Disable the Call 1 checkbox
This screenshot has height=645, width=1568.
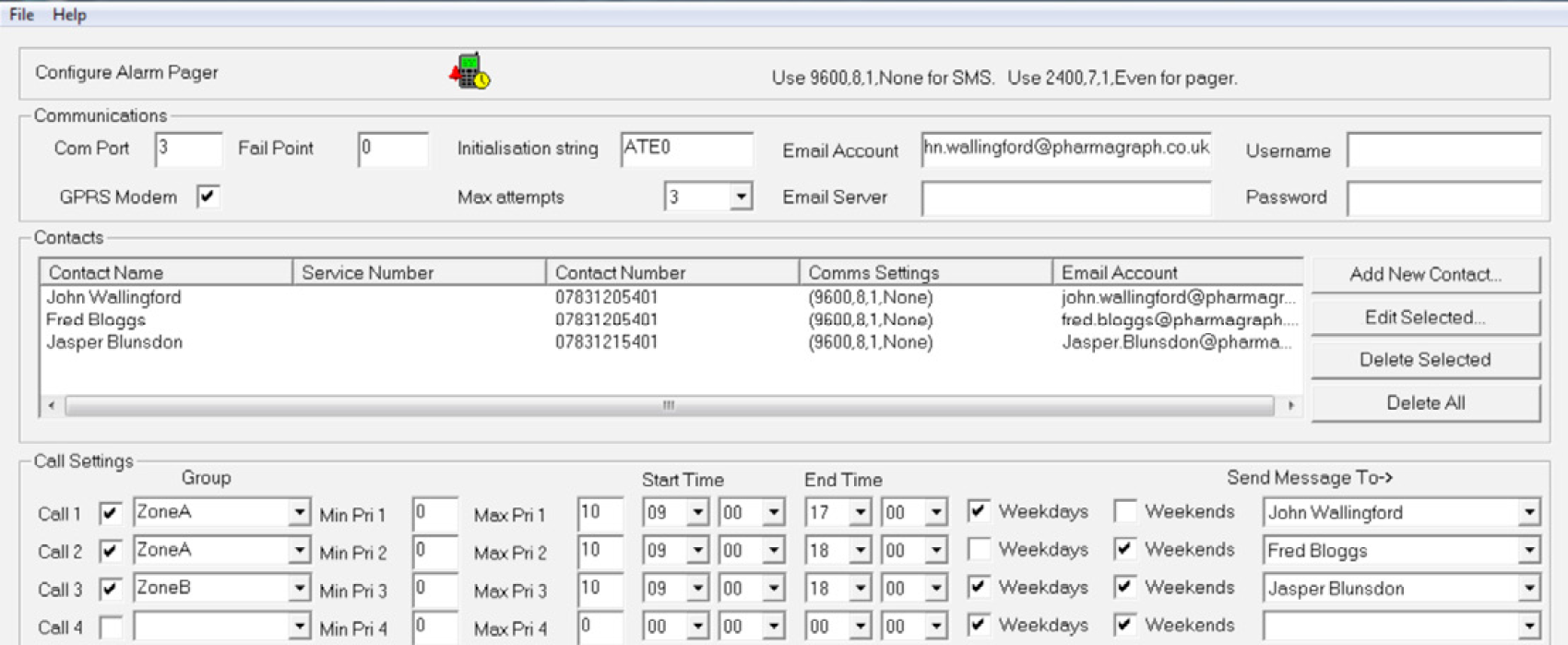pos(111,514)
